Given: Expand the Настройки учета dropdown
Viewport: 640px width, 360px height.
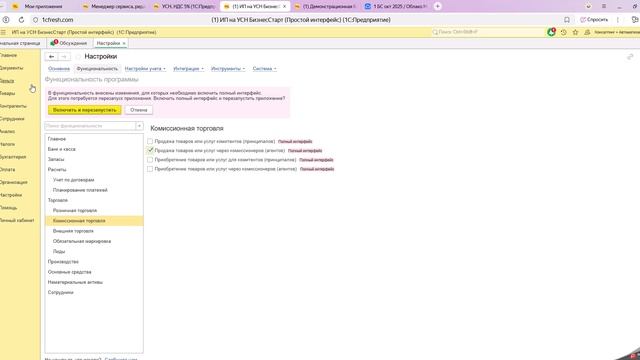Looking at the screenshot, I should [x=145, y=69].
